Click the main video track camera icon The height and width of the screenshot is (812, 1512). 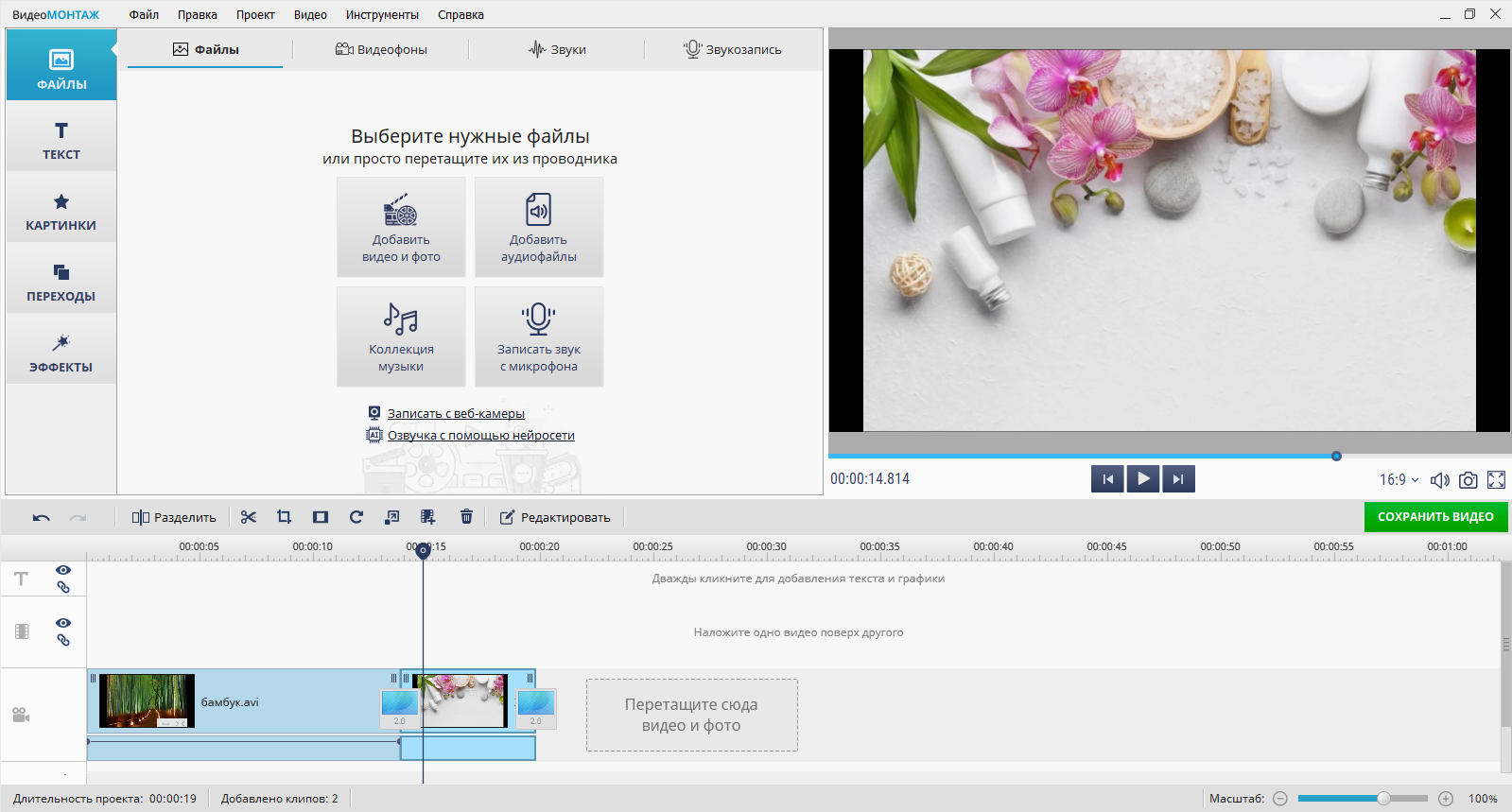[21, 715]
